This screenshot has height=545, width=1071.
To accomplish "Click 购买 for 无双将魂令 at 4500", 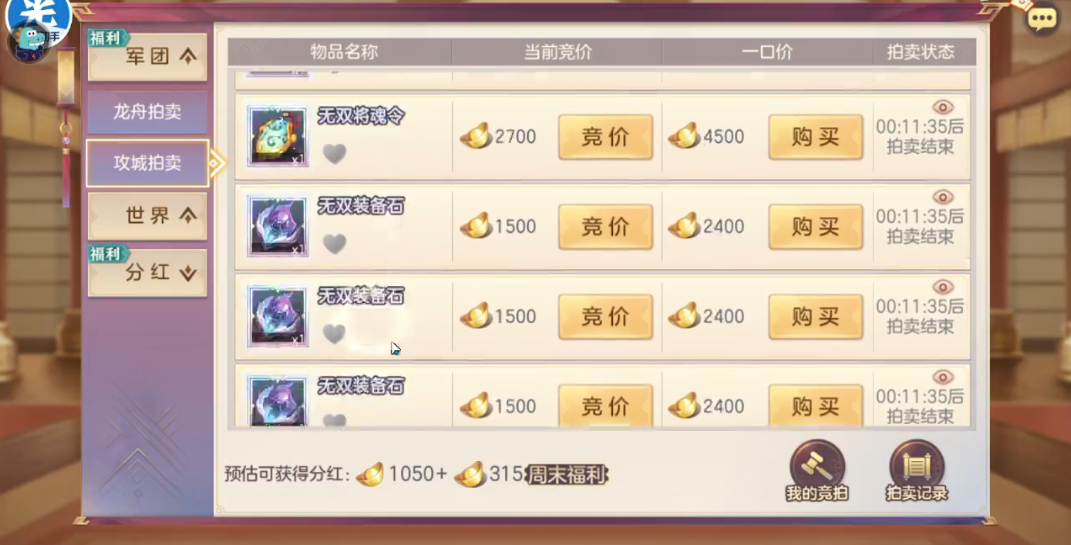I will click(x=816, y=137).
